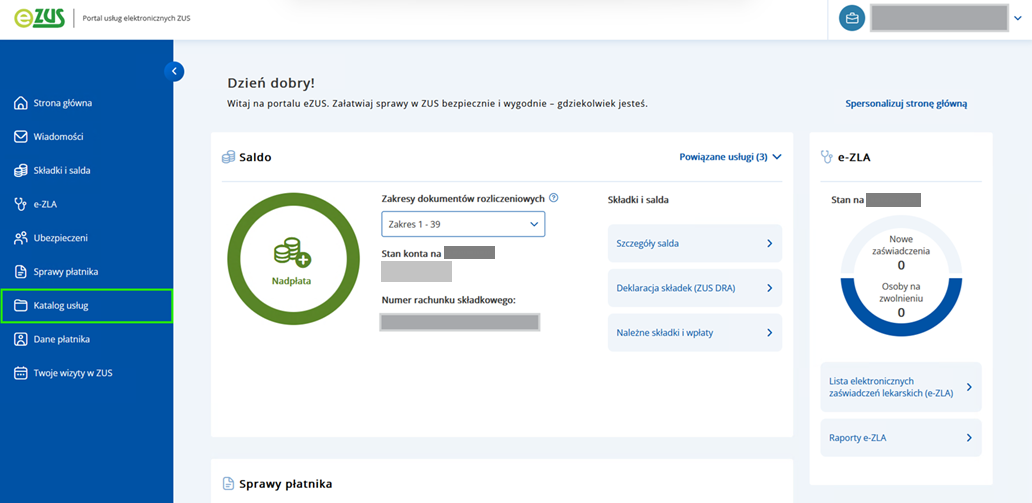Open Szczegóły salda
Screen dimensions: 1032x503
tap(694, 243)
